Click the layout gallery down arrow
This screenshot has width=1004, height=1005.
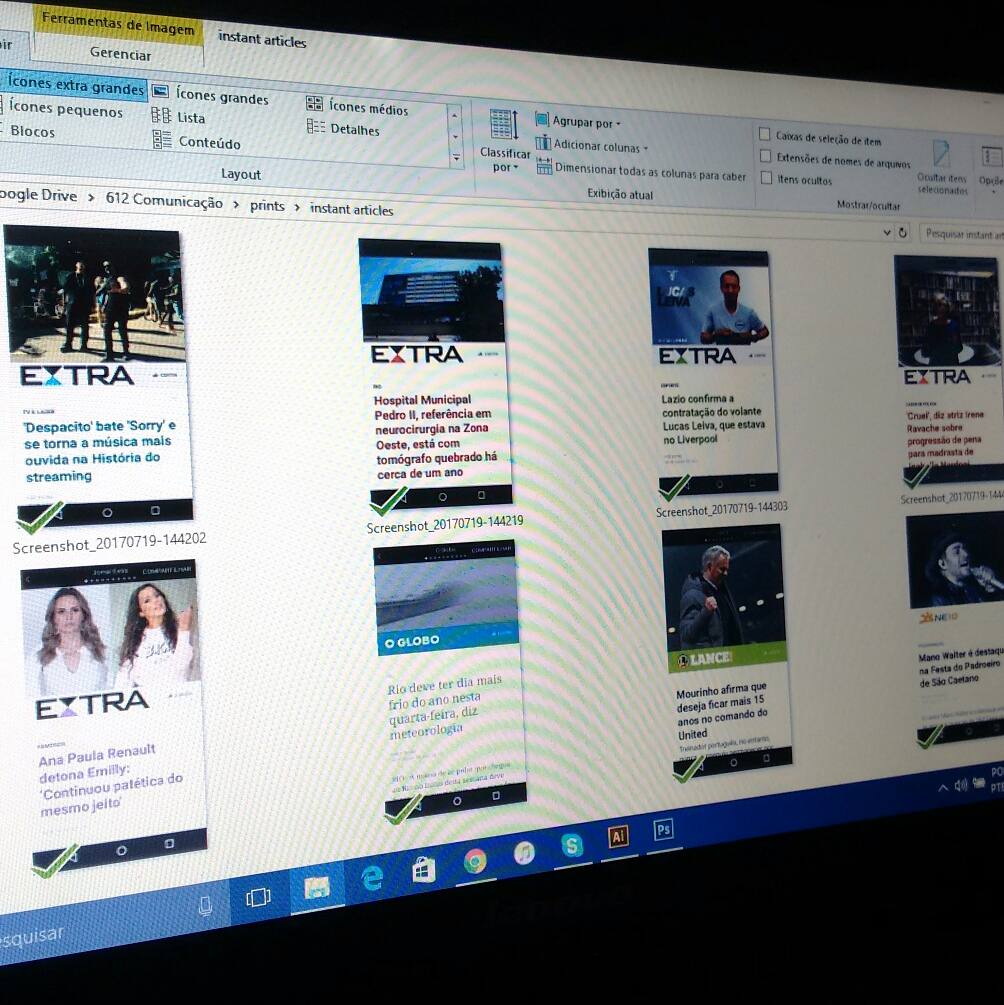(455, 137)
